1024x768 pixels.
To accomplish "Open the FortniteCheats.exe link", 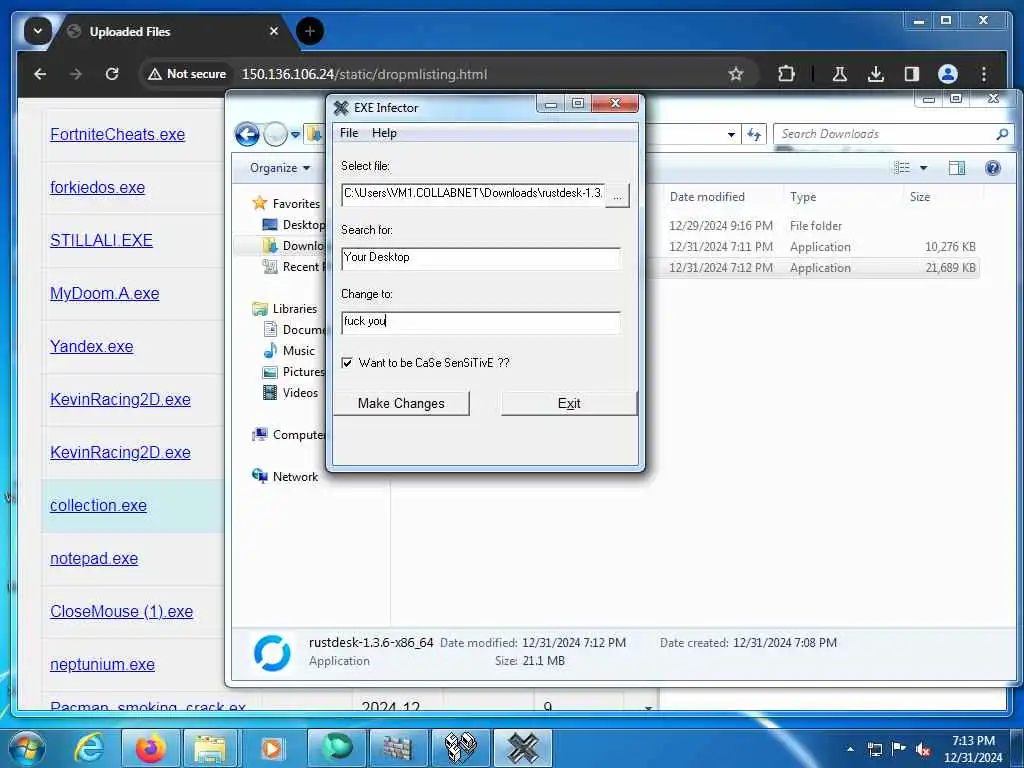I will tap(118, 135).
